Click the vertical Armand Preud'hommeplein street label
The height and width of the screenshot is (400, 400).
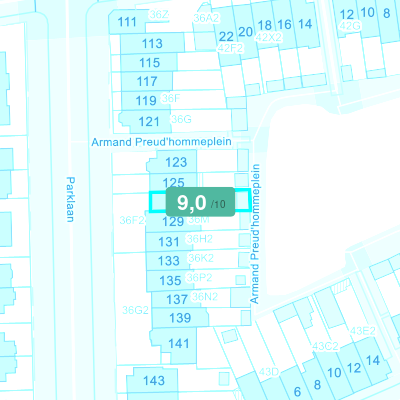(x=255, y=234)
